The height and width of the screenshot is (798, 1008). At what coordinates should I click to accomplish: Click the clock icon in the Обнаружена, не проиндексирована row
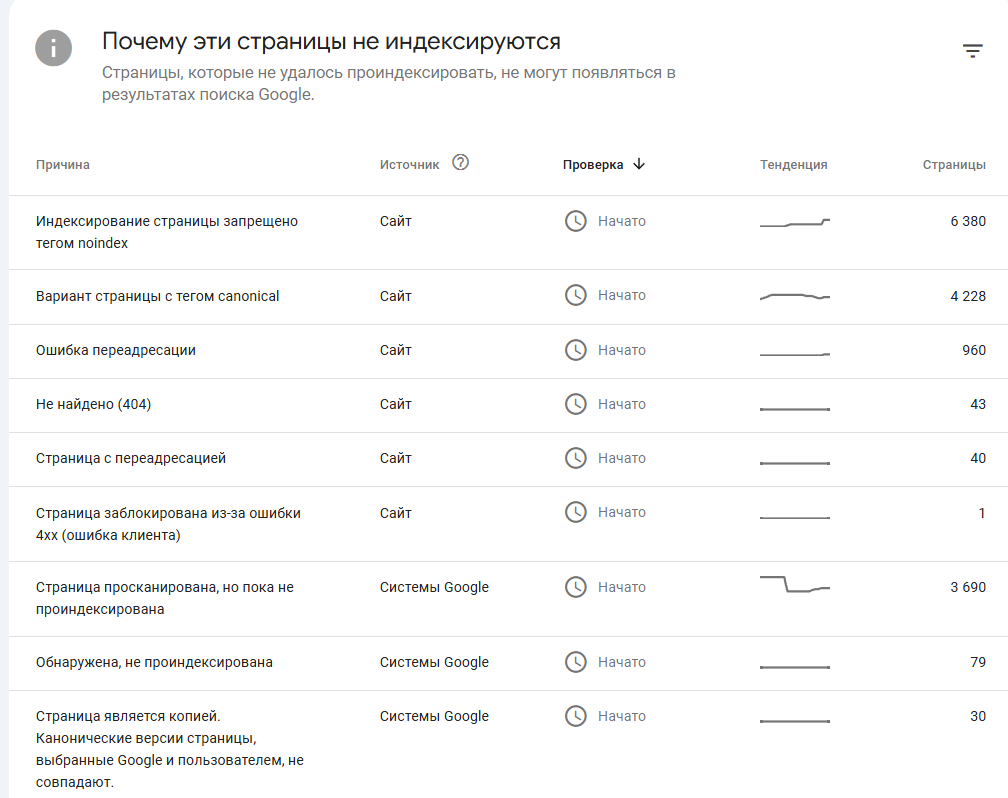tap(575, 662)
